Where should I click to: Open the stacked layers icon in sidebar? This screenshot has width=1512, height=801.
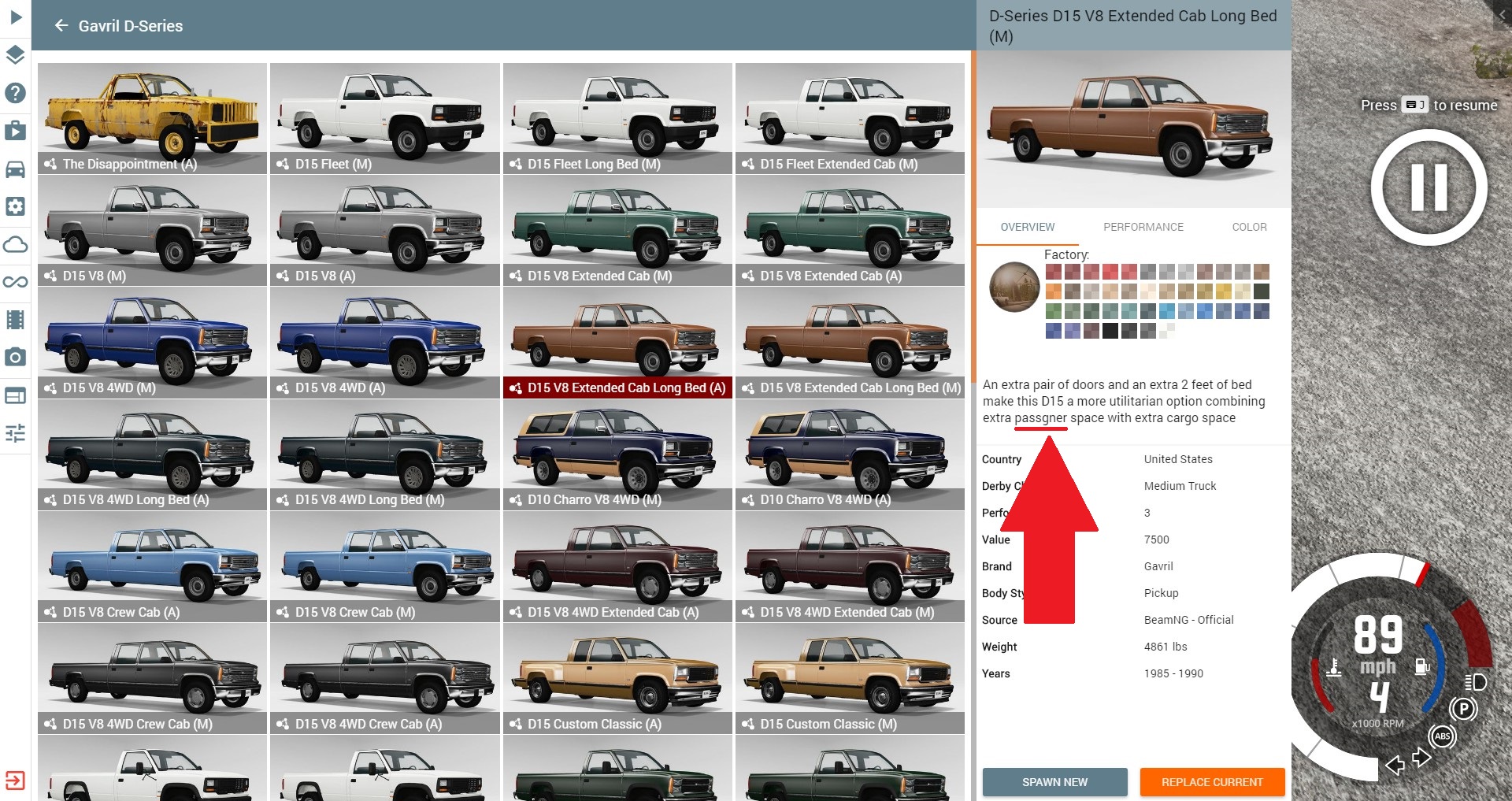(15, 55)
